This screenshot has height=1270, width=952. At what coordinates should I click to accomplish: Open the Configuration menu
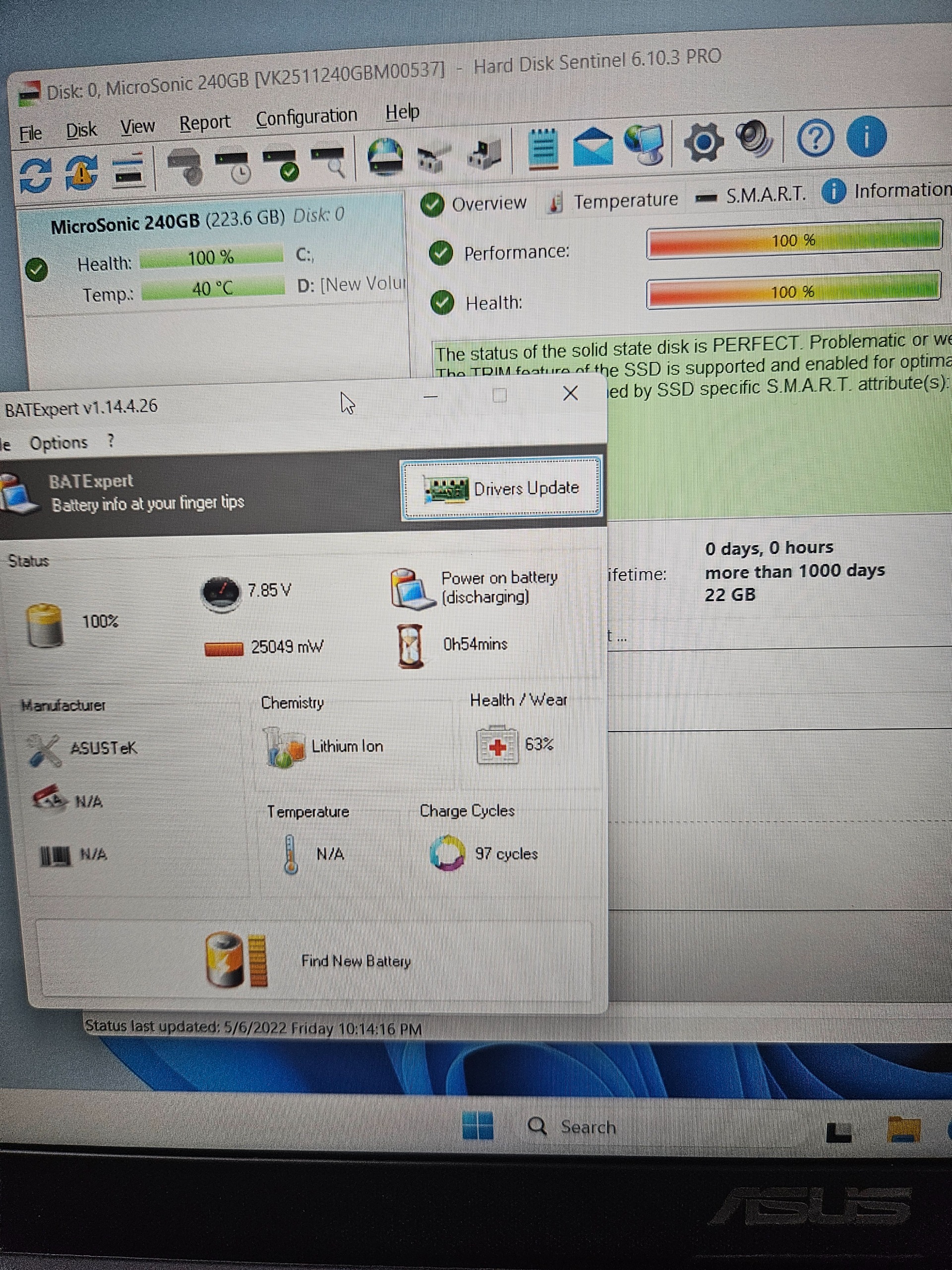pos(306,117)
